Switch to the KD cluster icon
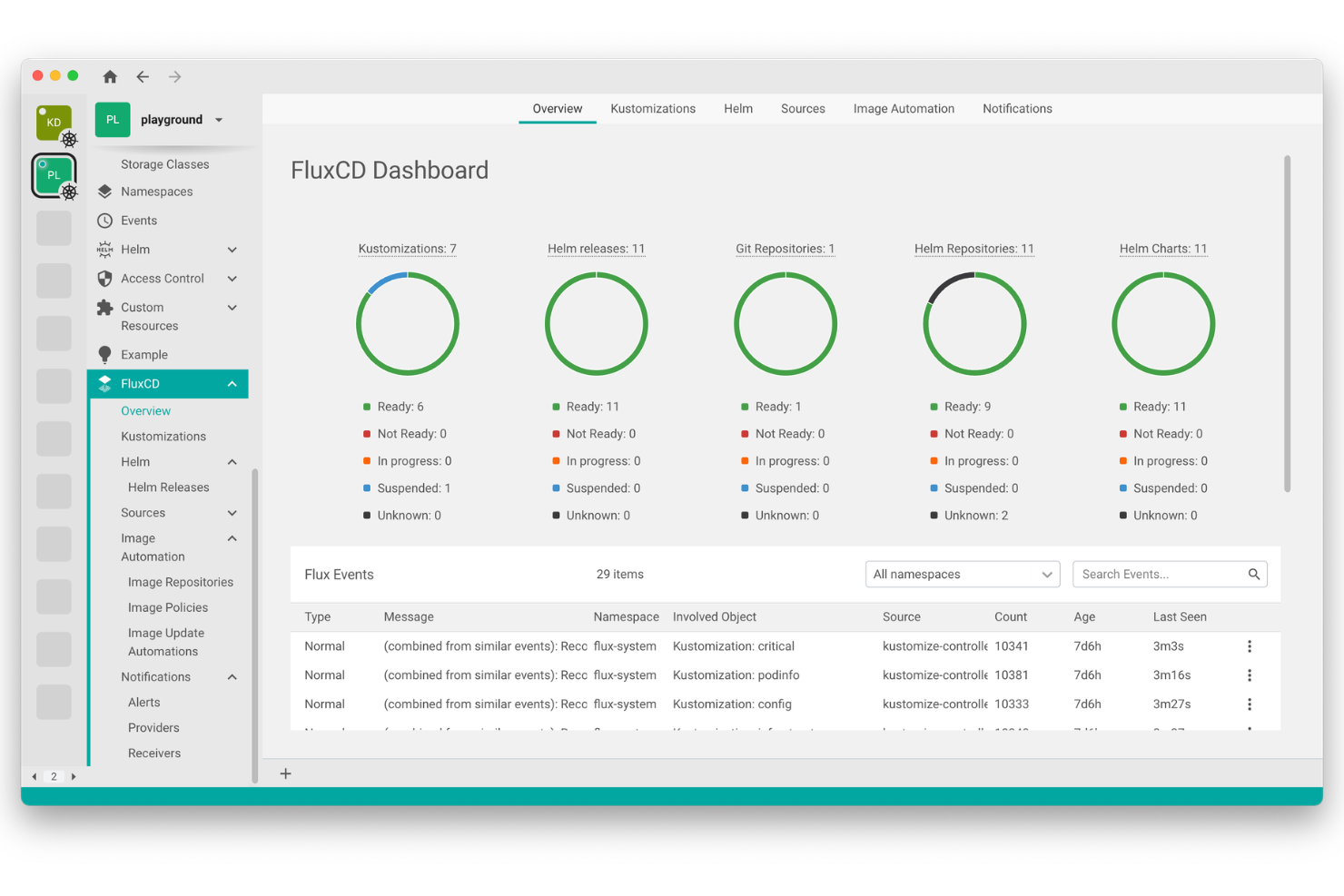The image size is (1344, 896). 54,123
